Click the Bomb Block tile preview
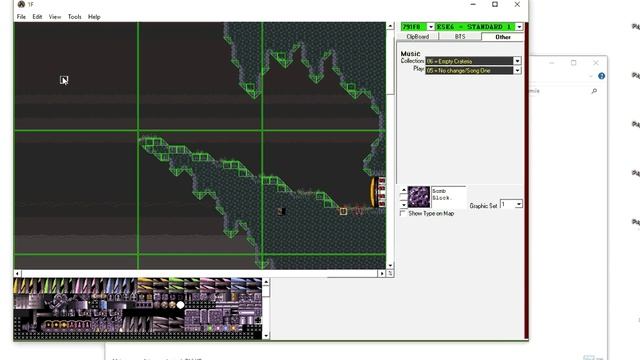 (419, 197)
